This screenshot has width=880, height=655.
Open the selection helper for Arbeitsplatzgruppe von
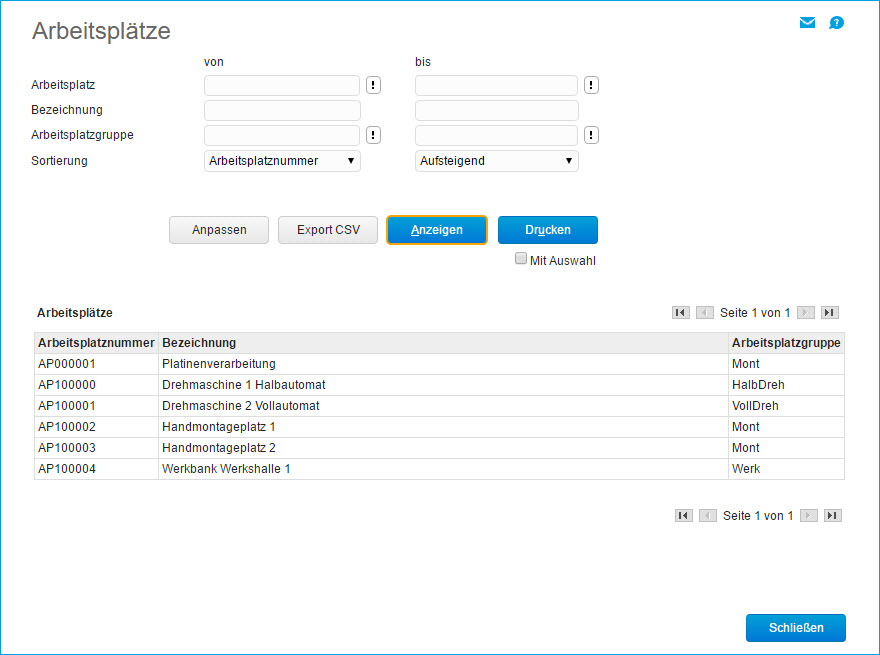point(372,135)
